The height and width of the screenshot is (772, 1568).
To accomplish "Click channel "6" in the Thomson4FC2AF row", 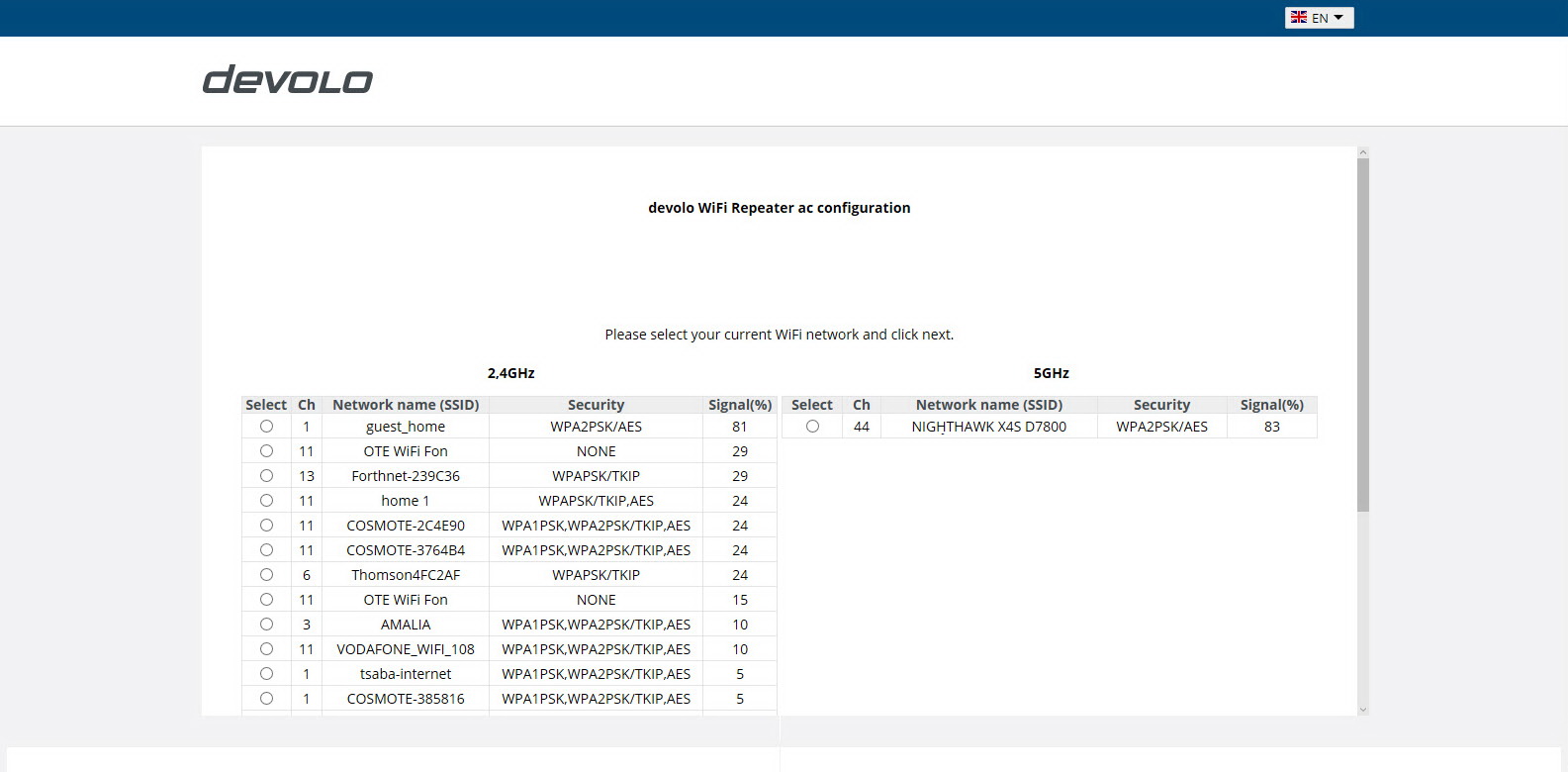I will (307, 575).
